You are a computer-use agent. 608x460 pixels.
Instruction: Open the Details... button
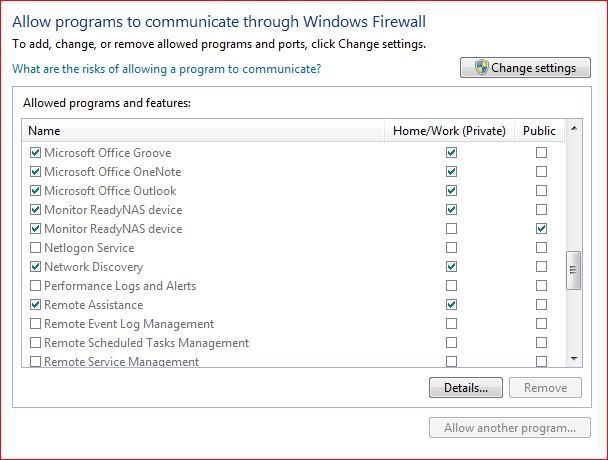point(466,387)
